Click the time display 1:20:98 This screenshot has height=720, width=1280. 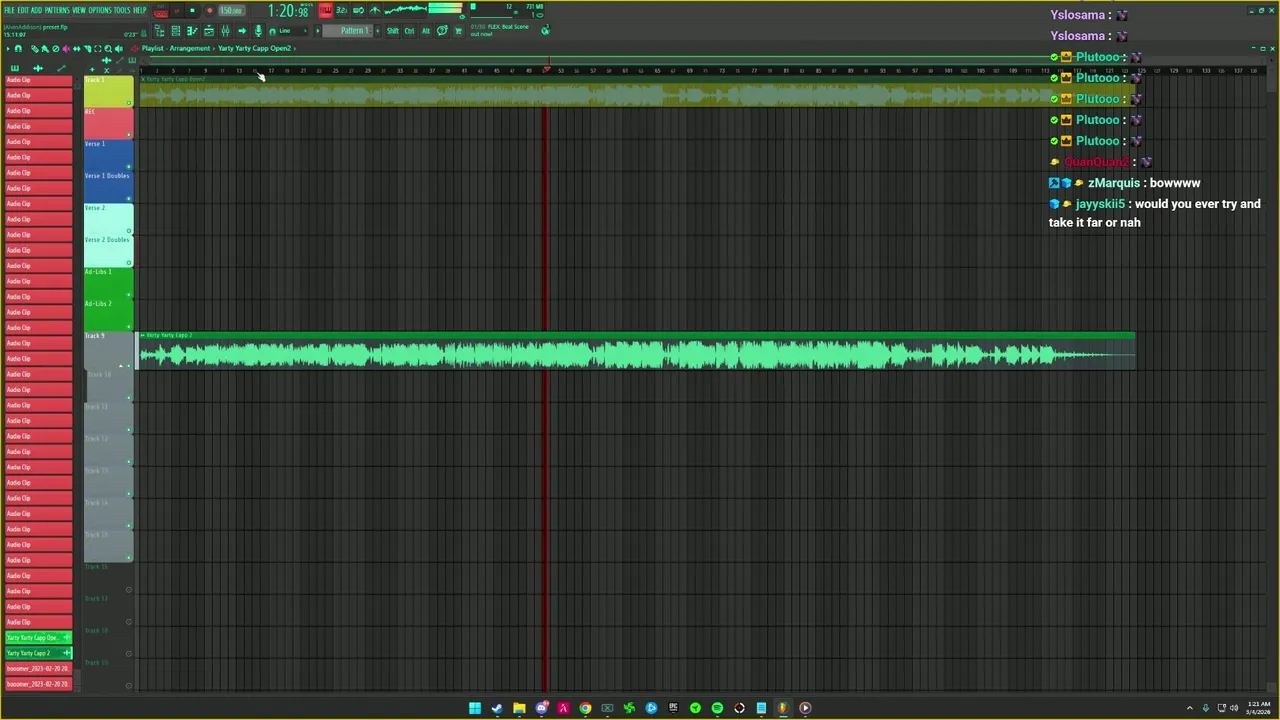click(288, 11)
